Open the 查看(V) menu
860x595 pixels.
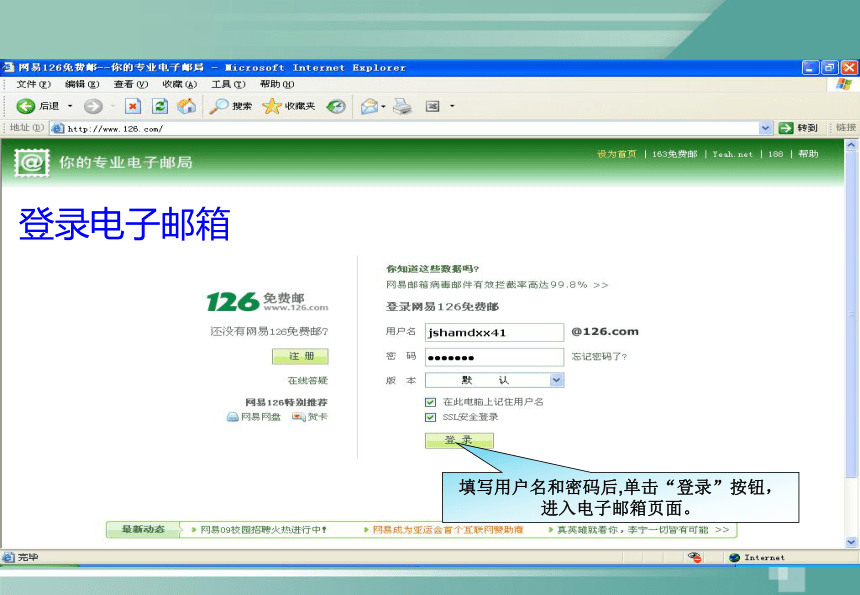pyautogui.click(x=131, y=84)
